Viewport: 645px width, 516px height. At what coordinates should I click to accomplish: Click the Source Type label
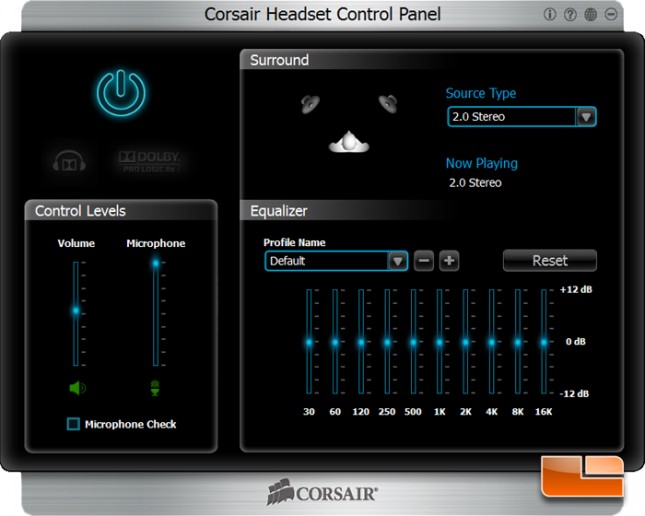click(481, 93)
